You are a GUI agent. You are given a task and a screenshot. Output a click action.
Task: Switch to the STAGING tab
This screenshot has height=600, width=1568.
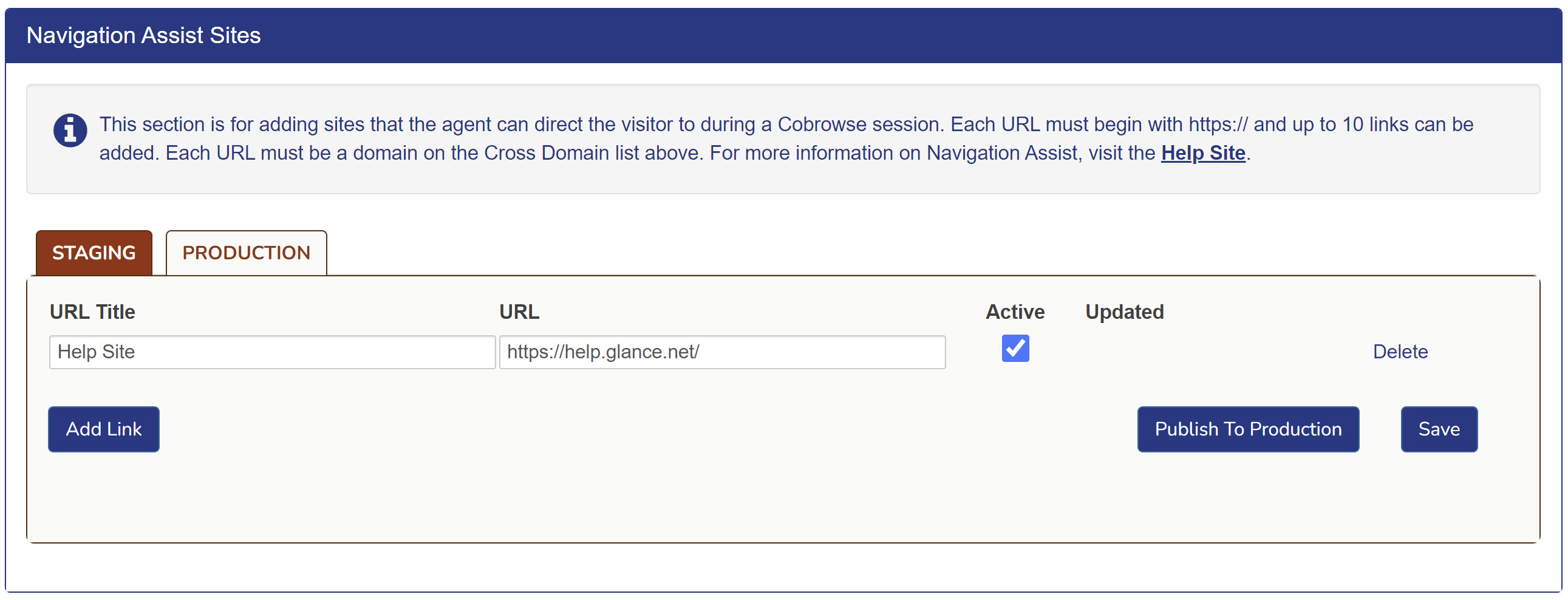pyautogui.click(x=94, y=253)
